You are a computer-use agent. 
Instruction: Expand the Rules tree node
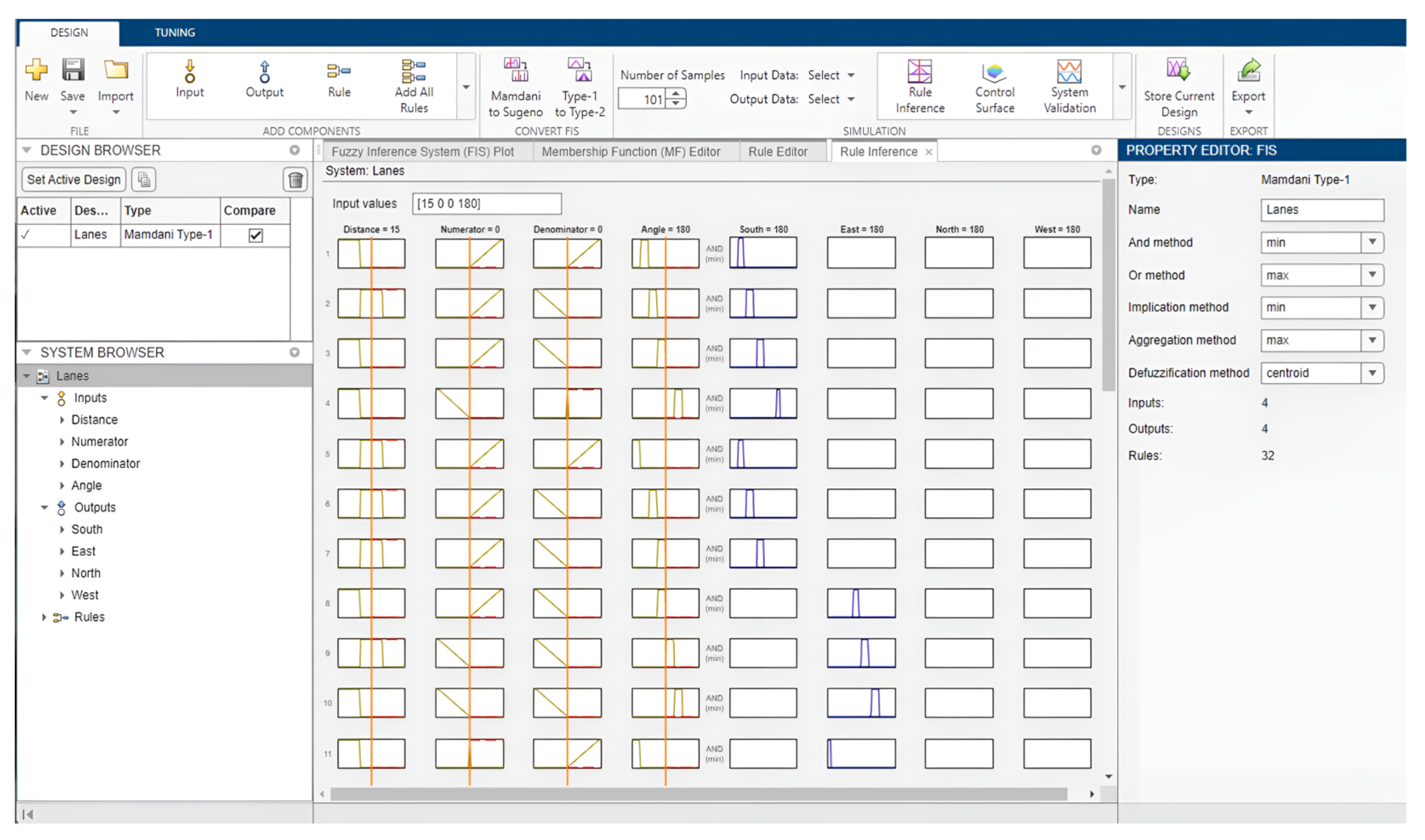(44, 618)
